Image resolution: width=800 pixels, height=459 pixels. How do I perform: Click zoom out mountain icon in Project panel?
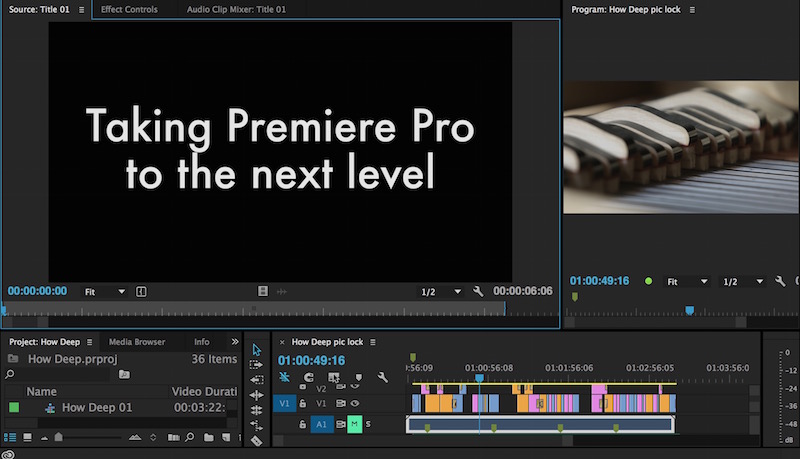click(44, 438)
